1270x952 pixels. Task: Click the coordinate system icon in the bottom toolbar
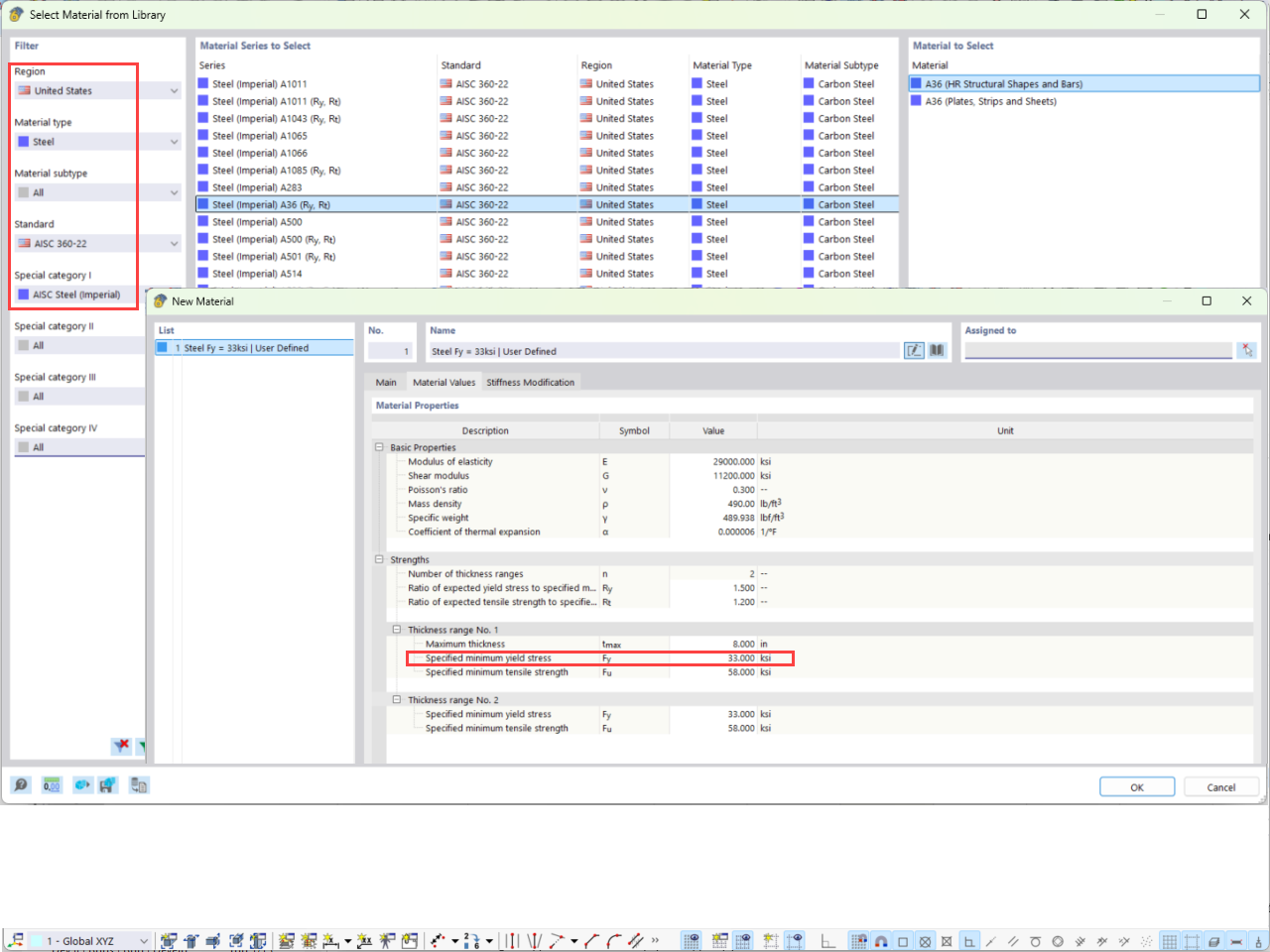[16, 941]
